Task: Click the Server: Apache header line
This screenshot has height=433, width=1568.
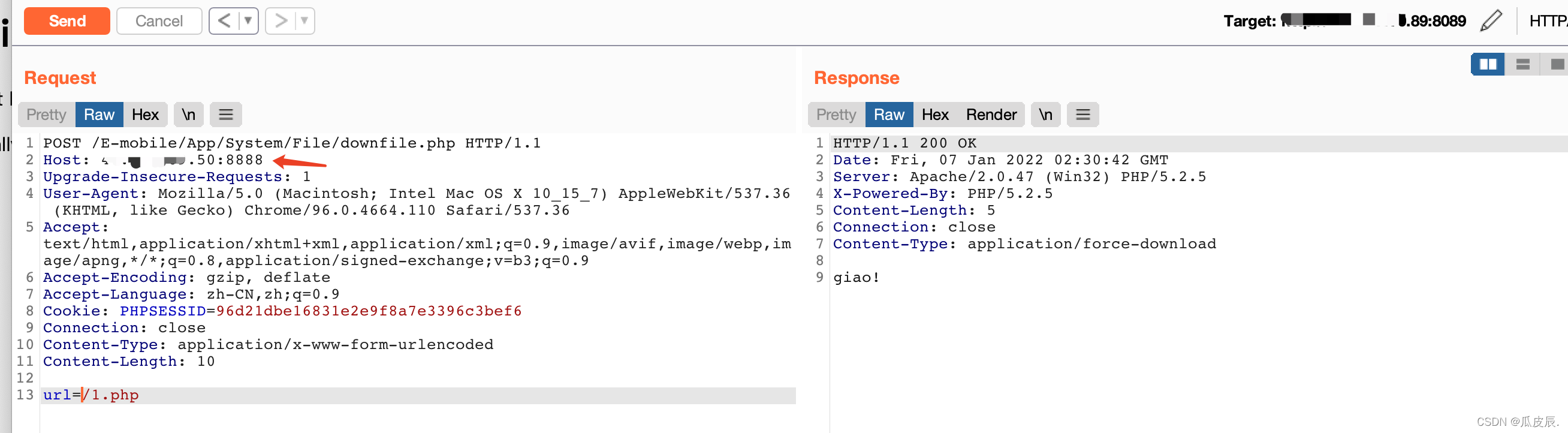Action: 1020,176
